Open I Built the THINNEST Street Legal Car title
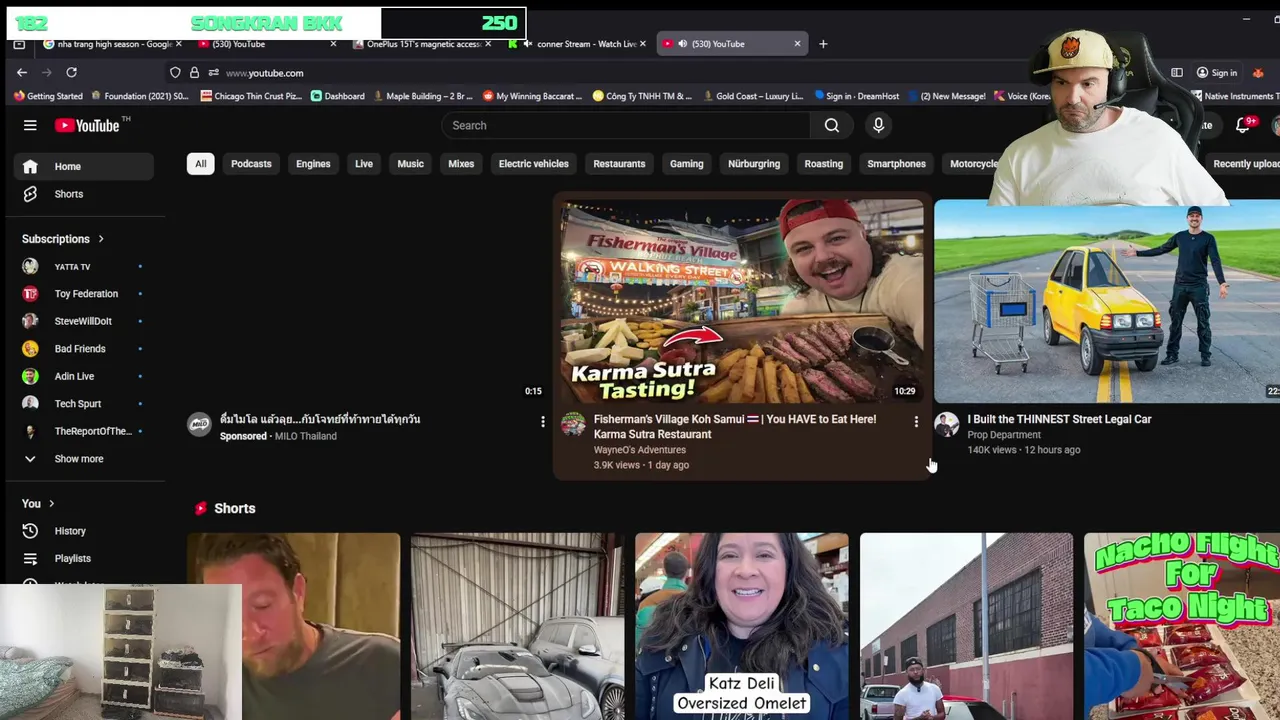Image resolution: width=1280 pixels, height=720 pixels. 1059,419
